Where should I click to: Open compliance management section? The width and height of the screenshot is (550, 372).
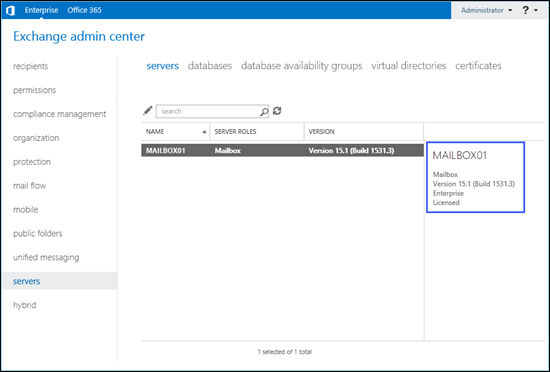pos(59,114)
